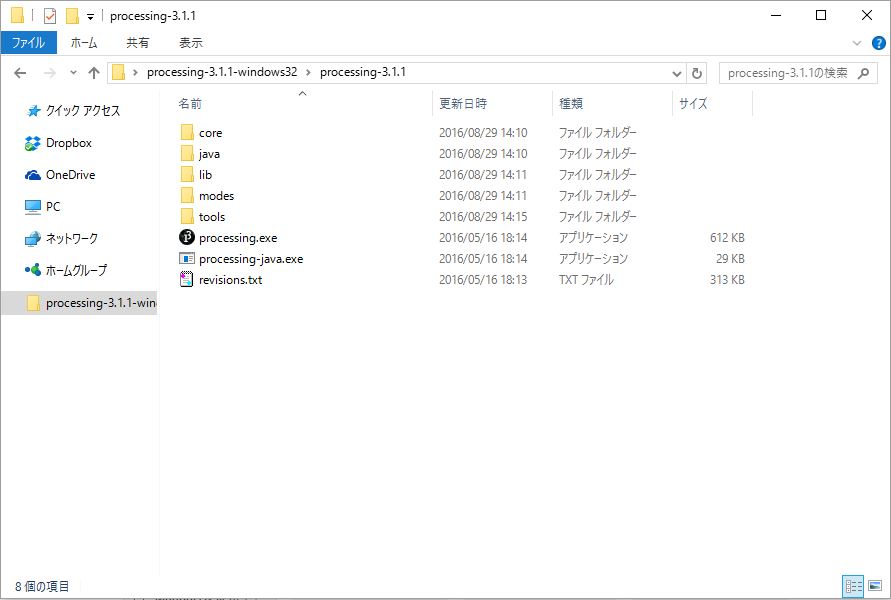Click processing-3.1.1 in the address path

(363, 72)
